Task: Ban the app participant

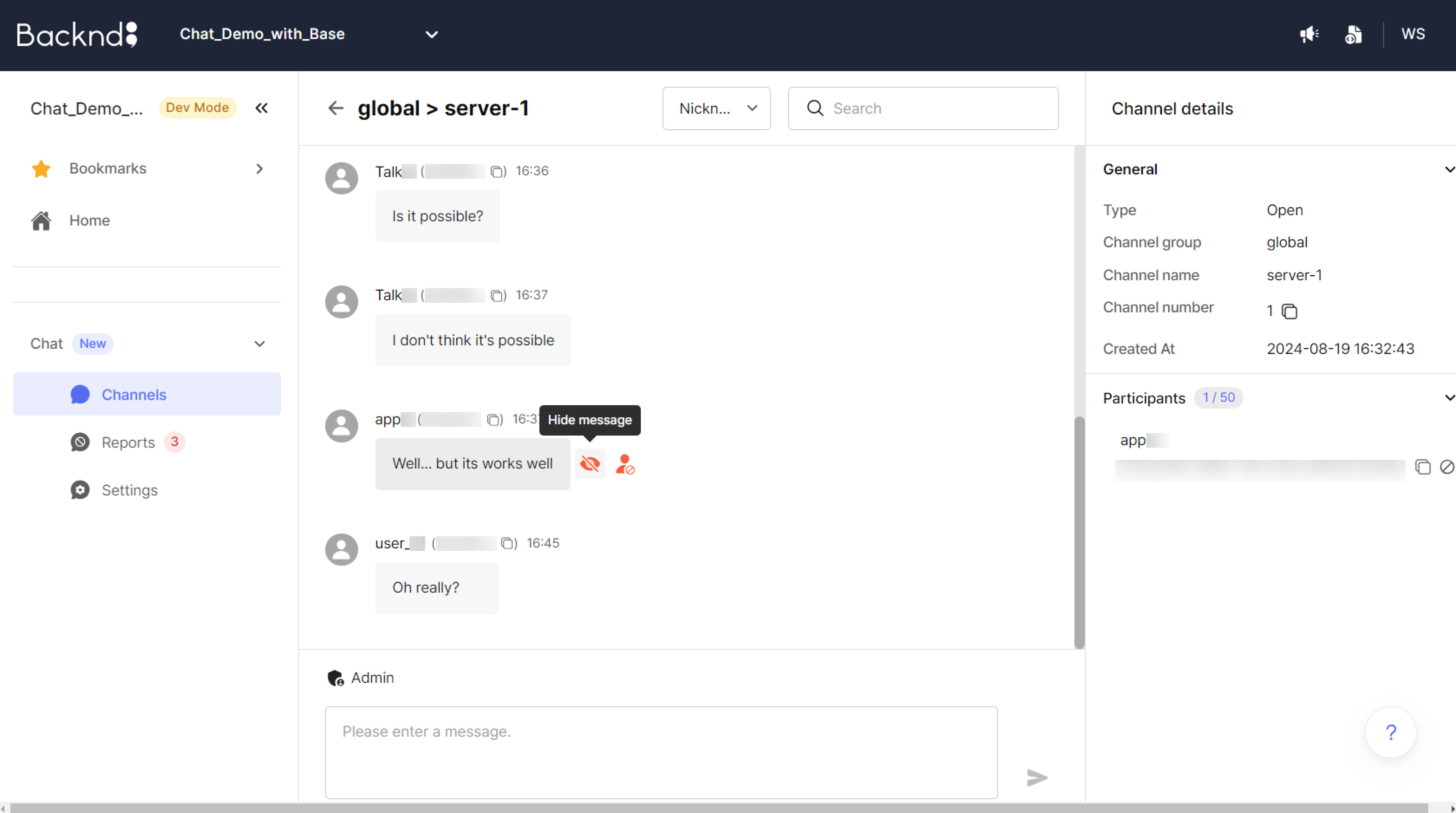Action: [x=1447, y=467]
